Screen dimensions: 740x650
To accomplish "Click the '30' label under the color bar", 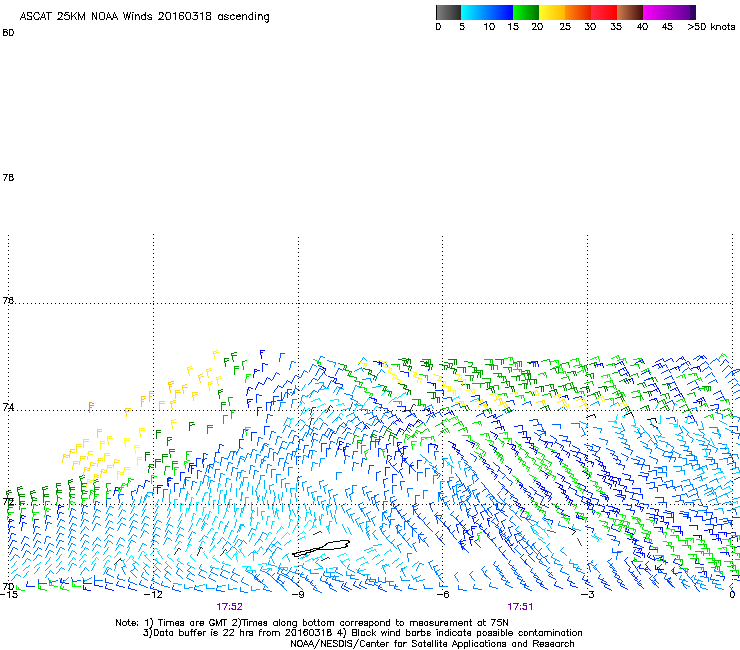I will 590,27.
